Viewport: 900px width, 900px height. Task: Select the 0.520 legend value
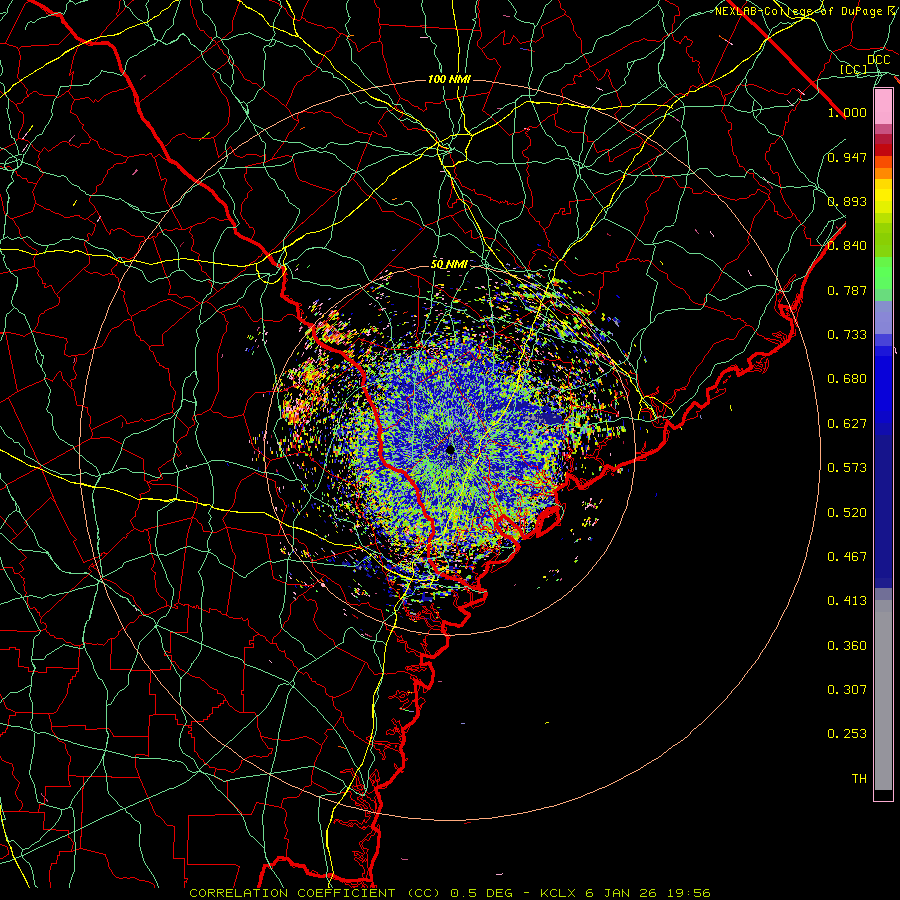(847, 513)
